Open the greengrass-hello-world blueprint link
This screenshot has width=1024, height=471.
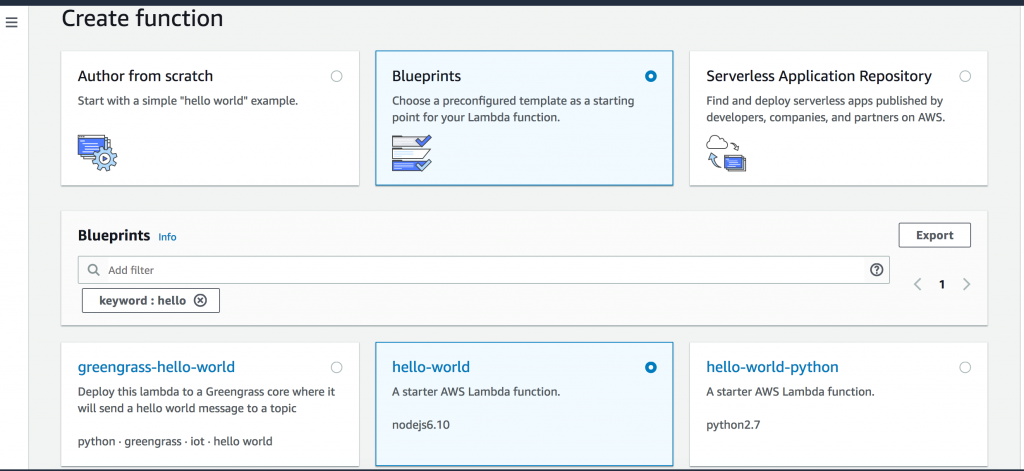[x=156, y=367]
